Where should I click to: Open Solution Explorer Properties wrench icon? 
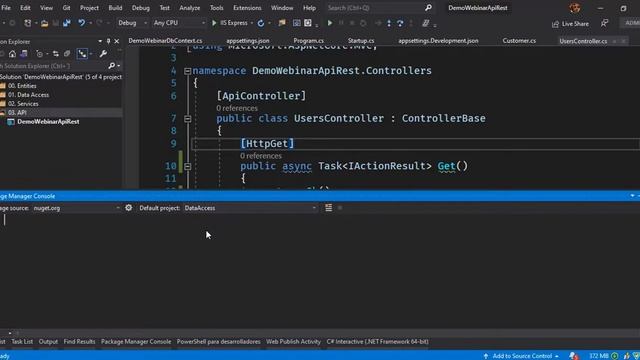point(103,54)
